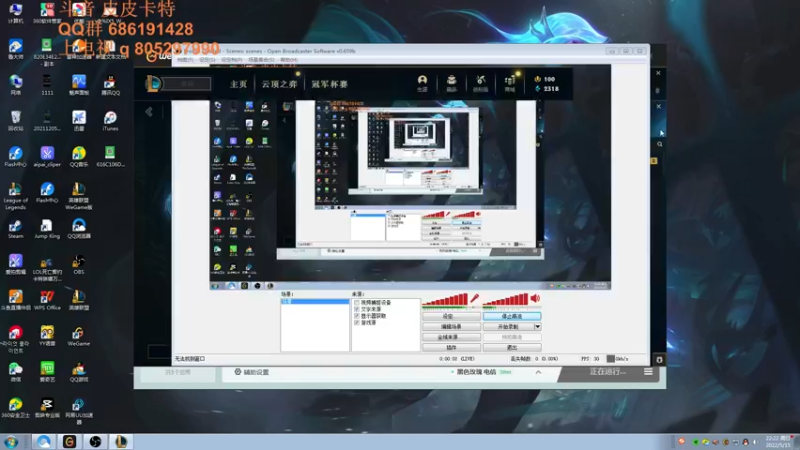Screen dimensions: 800x450
Task: Open the 微信 desktop shortcut
Action: pyautogui.click(x=15, y=372)
